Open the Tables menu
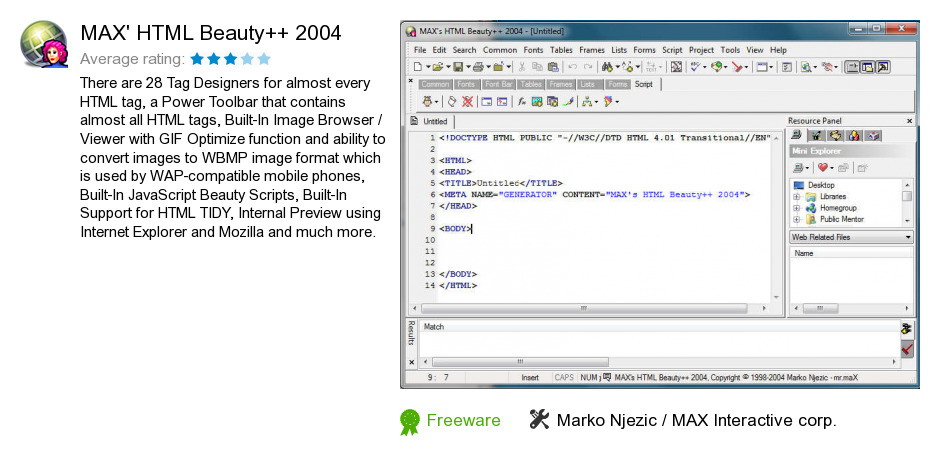This screenshot has width=940, height=466. [561, 50]
